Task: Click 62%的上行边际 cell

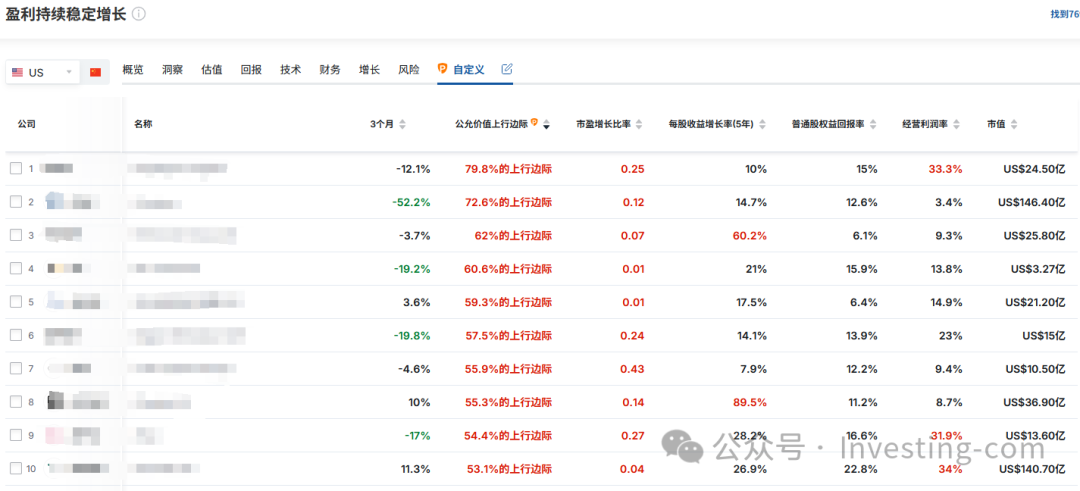Action: pos(513,236)
